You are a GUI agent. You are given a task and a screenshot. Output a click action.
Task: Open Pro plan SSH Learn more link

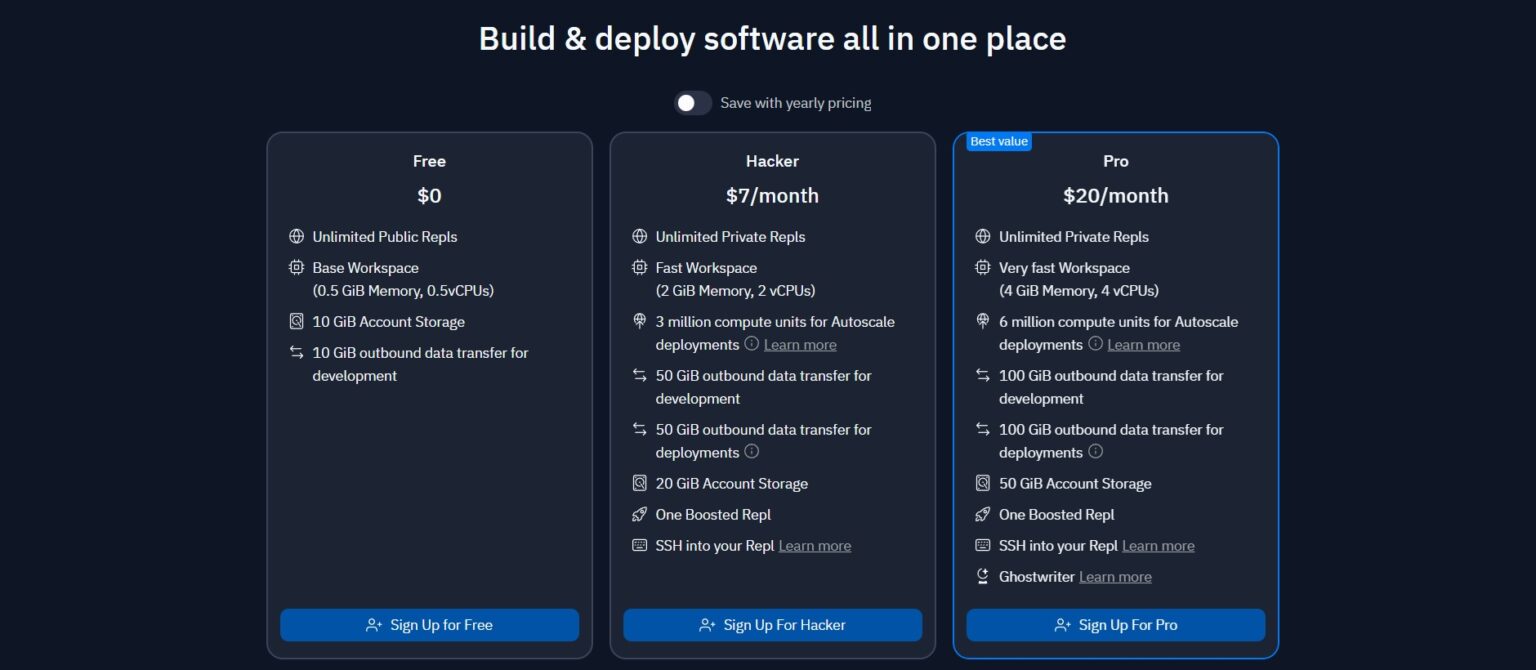(x=1158, y=546)
